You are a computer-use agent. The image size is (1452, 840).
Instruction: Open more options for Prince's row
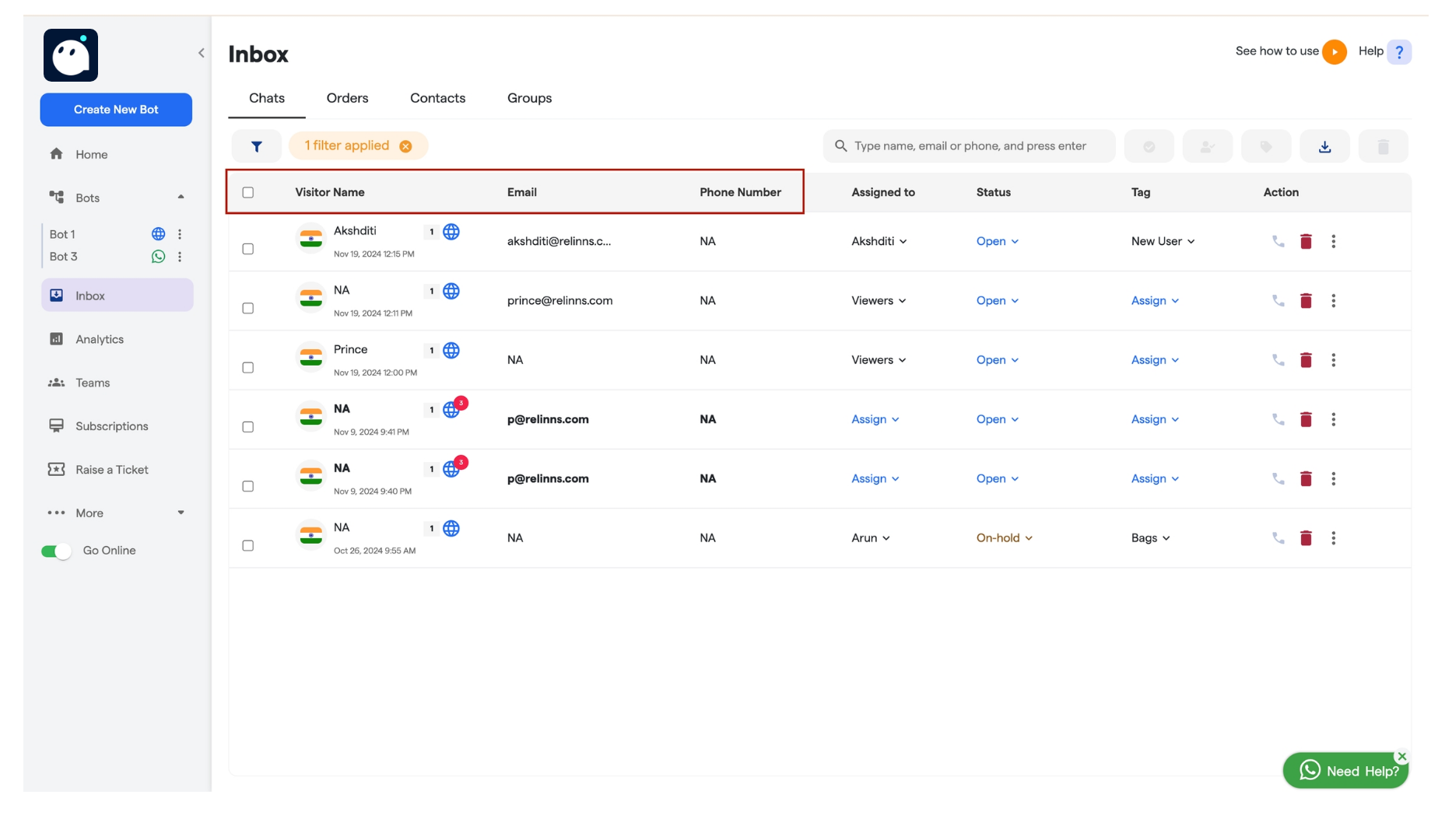pyautogui.click(x=1333, y=360)
